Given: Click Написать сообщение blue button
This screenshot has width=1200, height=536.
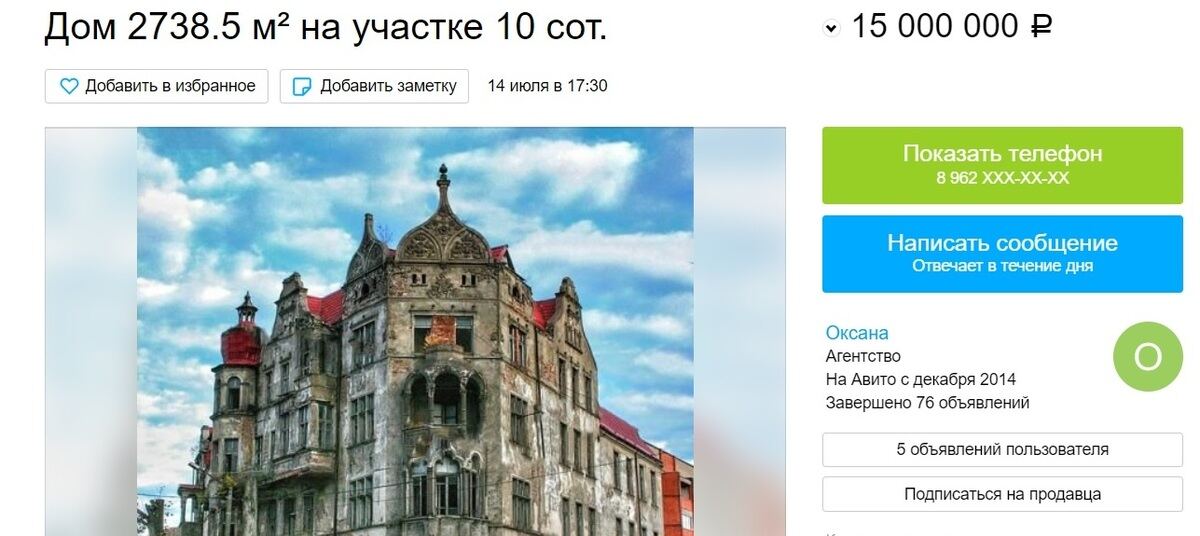Looking at the screenshot, I should [x=1002, y=254].
